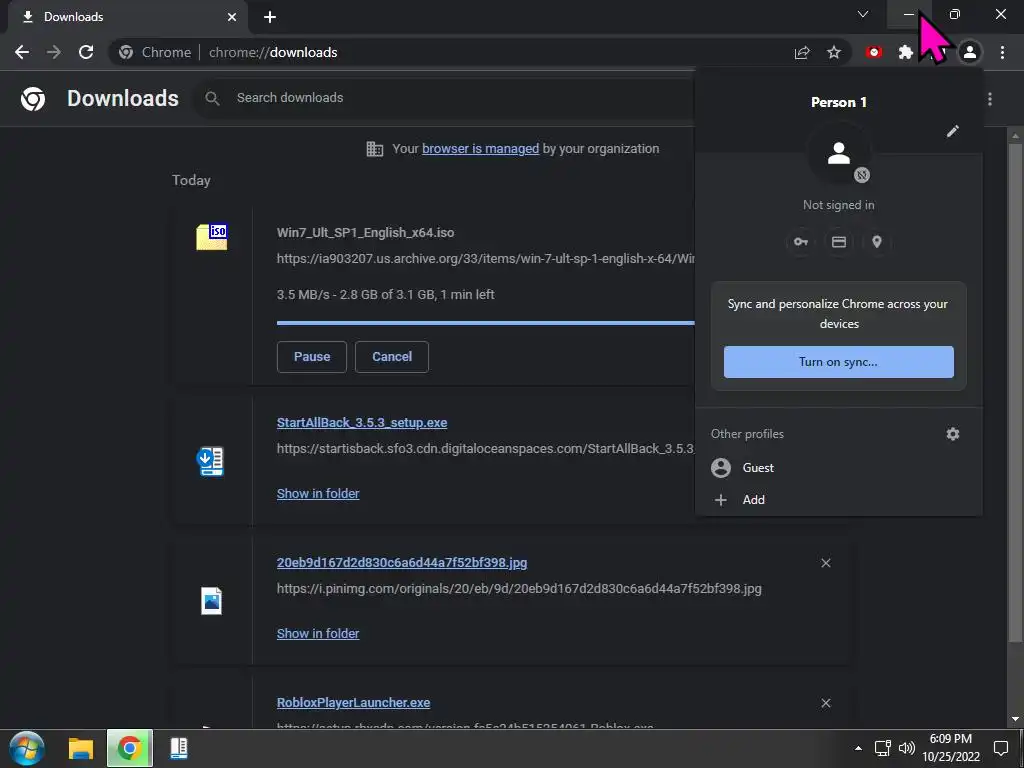Go back with the browser back arrow

(x=22, y=52)
